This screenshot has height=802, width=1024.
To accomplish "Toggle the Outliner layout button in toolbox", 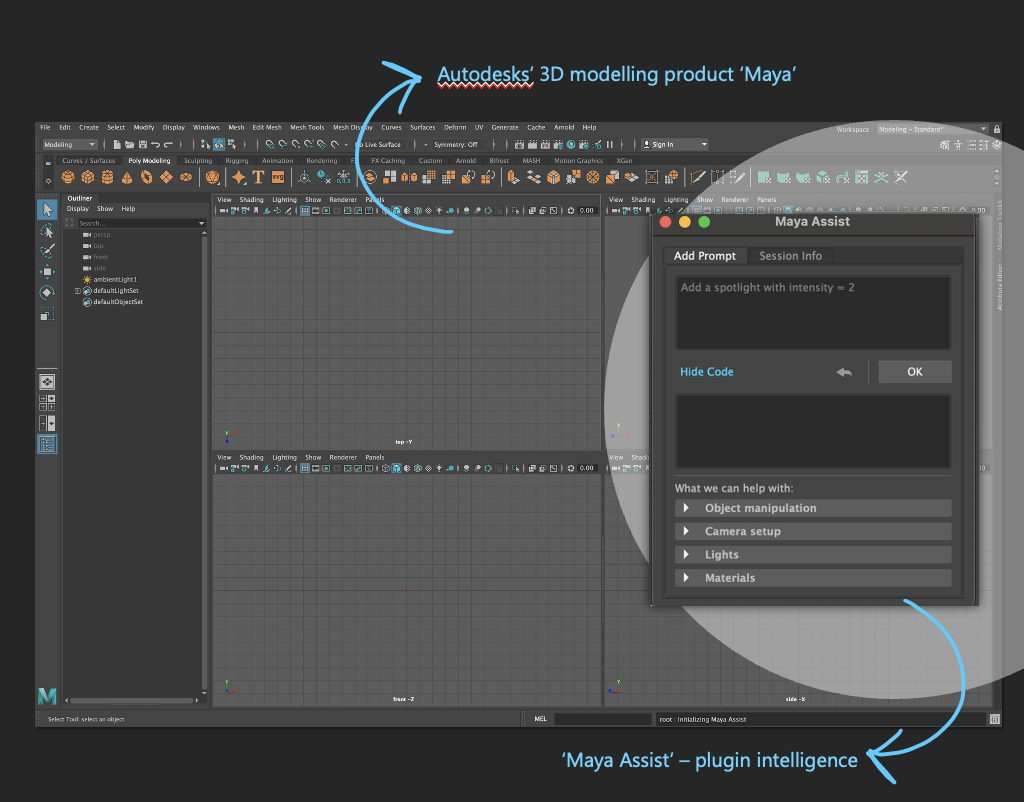I will (x=47, y=445).
